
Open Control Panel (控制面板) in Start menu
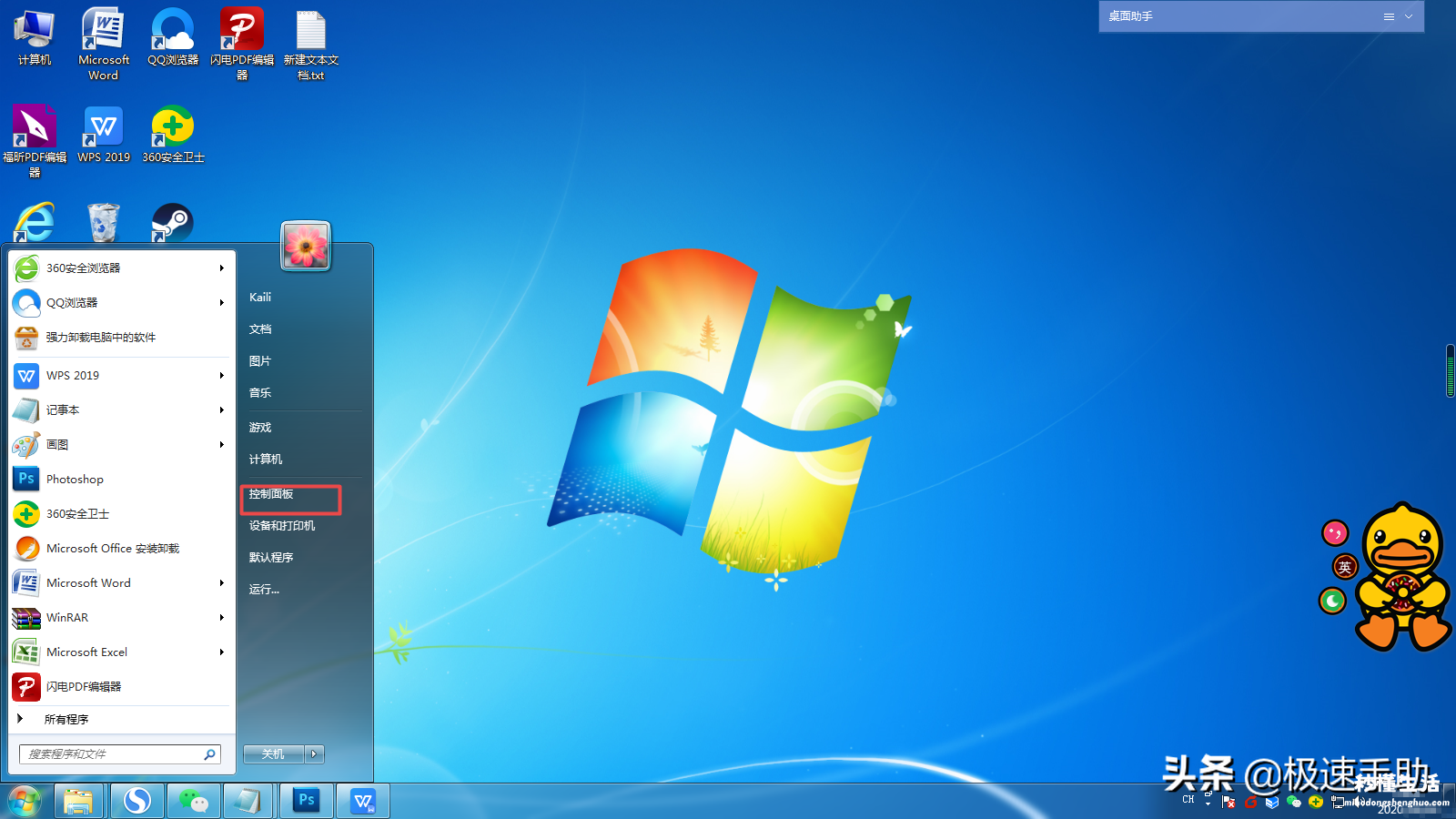tap(271, 494)
